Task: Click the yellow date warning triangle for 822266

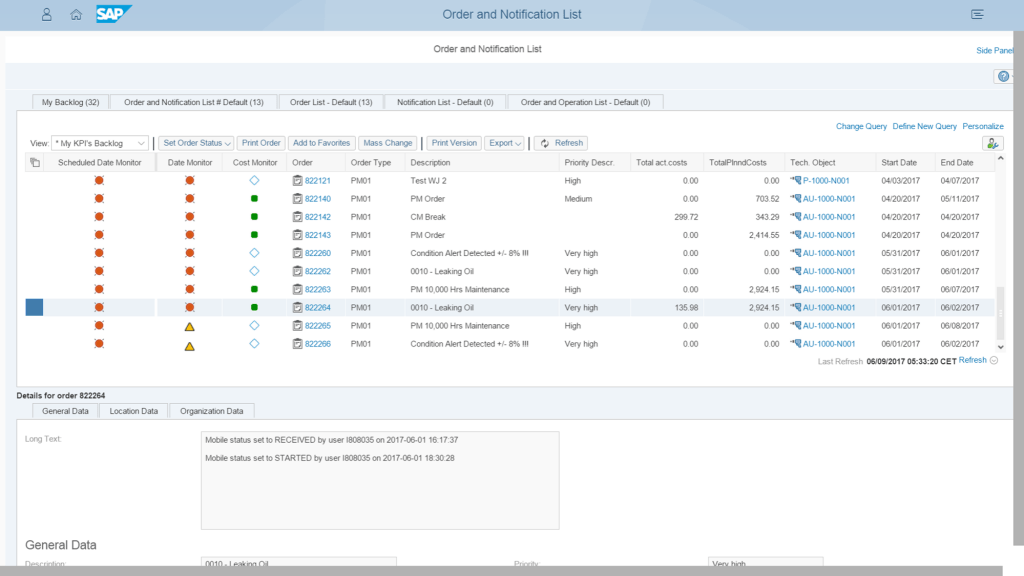Action: tap(189, 346)
